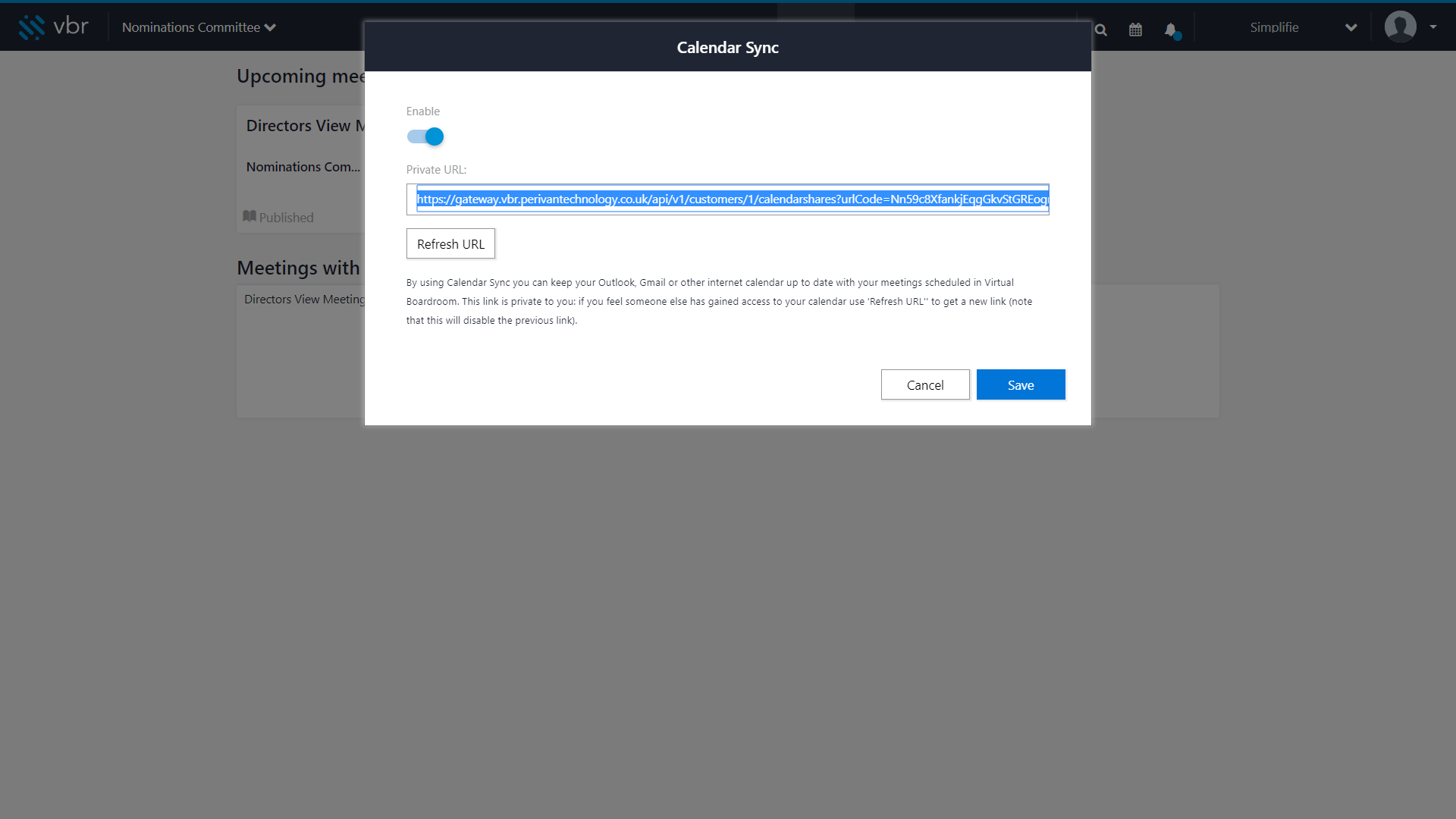Click the Nominations Committee title text
Image resolution: width=1456 pixels, height=819 pixels.
coord(191,27)
